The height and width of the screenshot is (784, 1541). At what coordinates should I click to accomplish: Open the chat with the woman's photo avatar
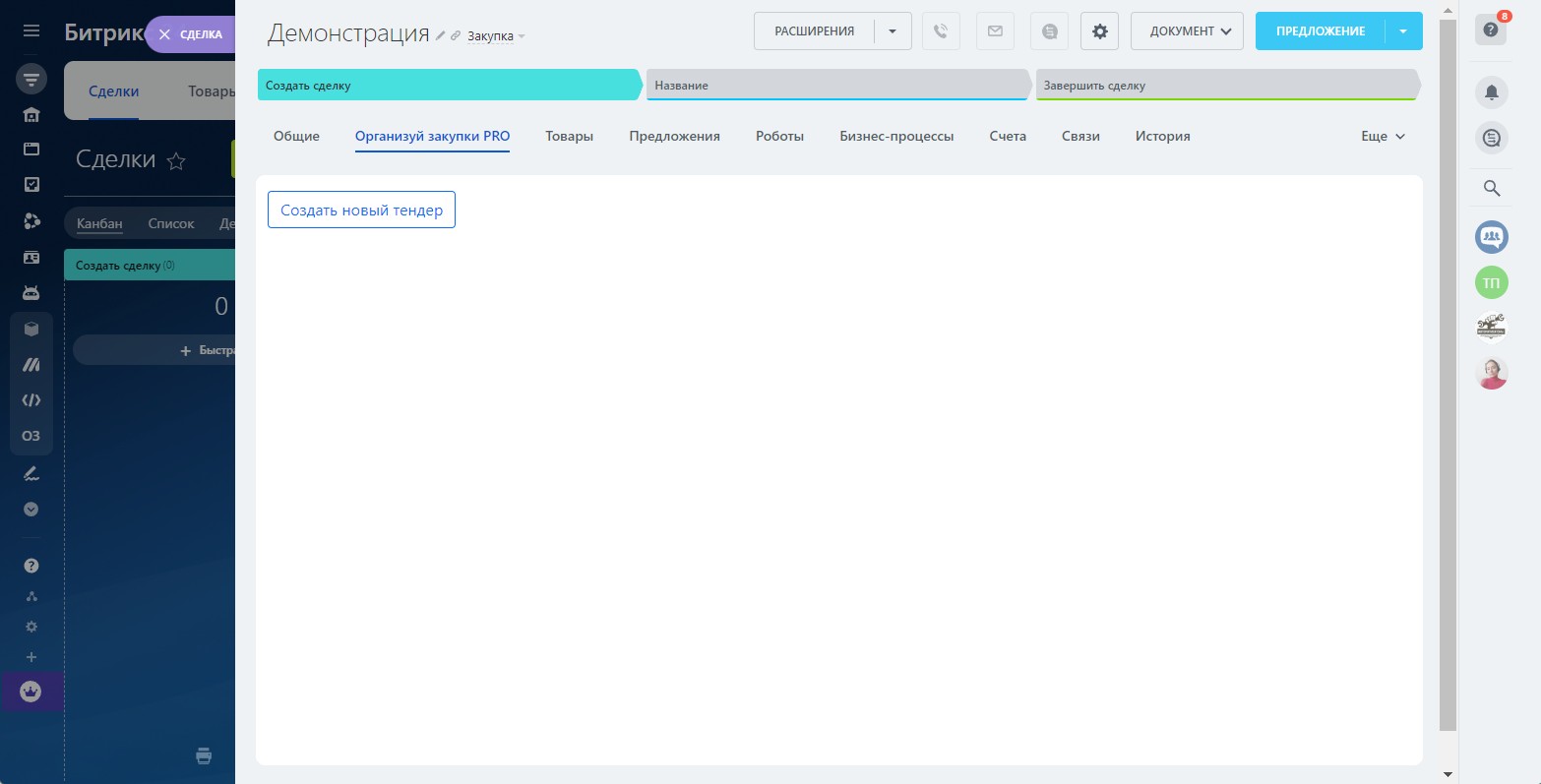(x=1492, y=373)
